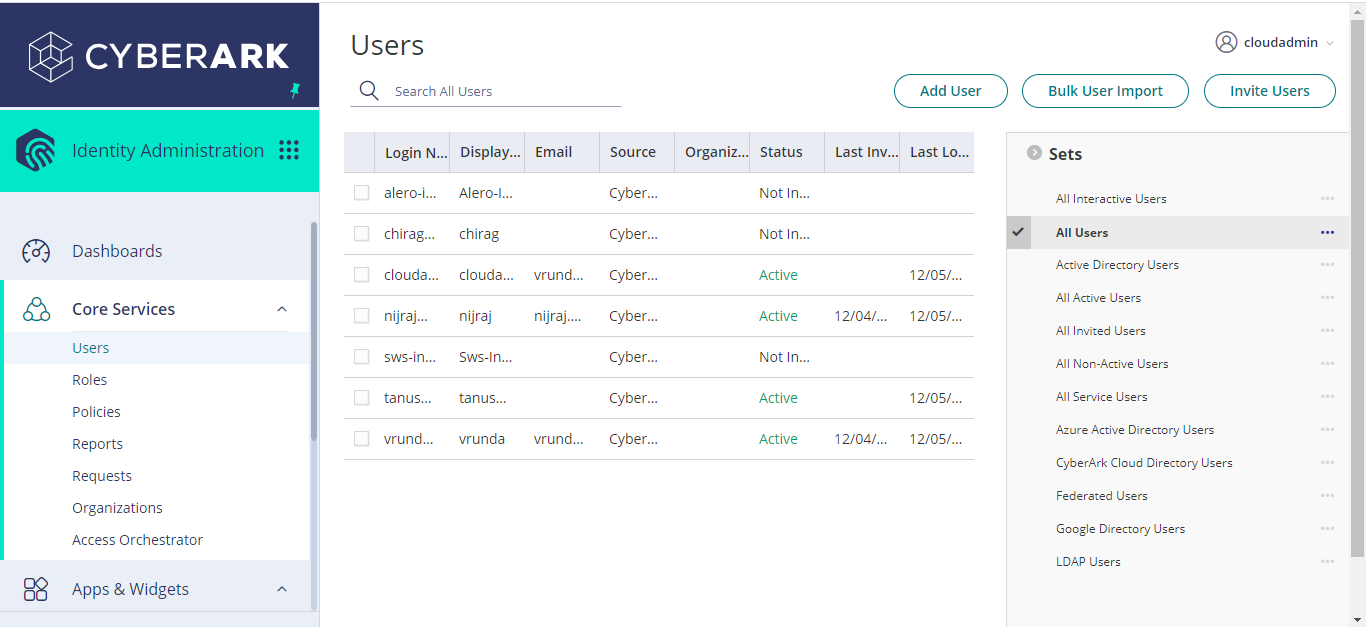
Task: Open options menu for All Invited Users set
Action: (x=1327, y=331)
